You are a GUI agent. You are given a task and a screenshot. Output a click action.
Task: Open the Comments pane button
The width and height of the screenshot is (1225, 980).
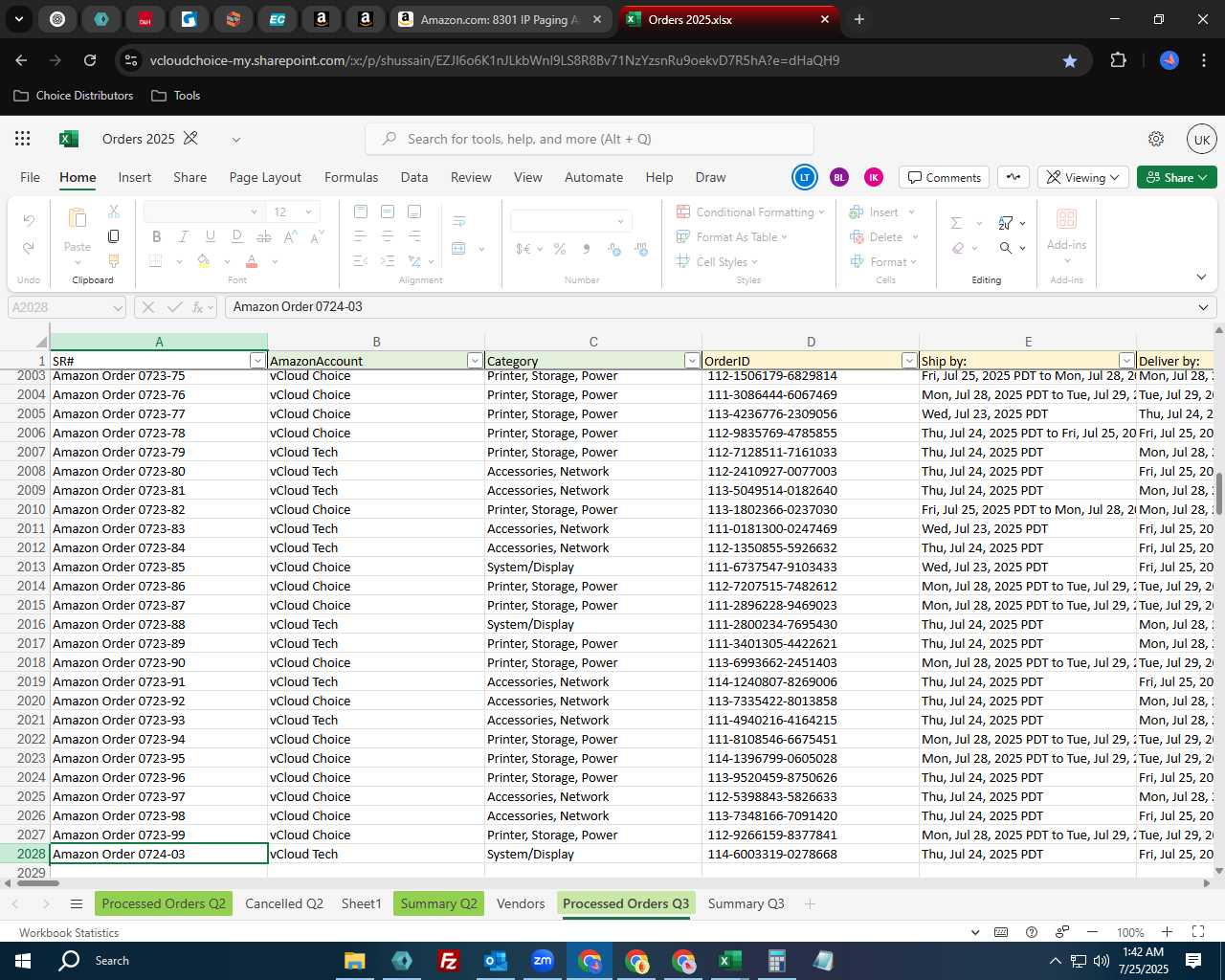tap(945, 177)
